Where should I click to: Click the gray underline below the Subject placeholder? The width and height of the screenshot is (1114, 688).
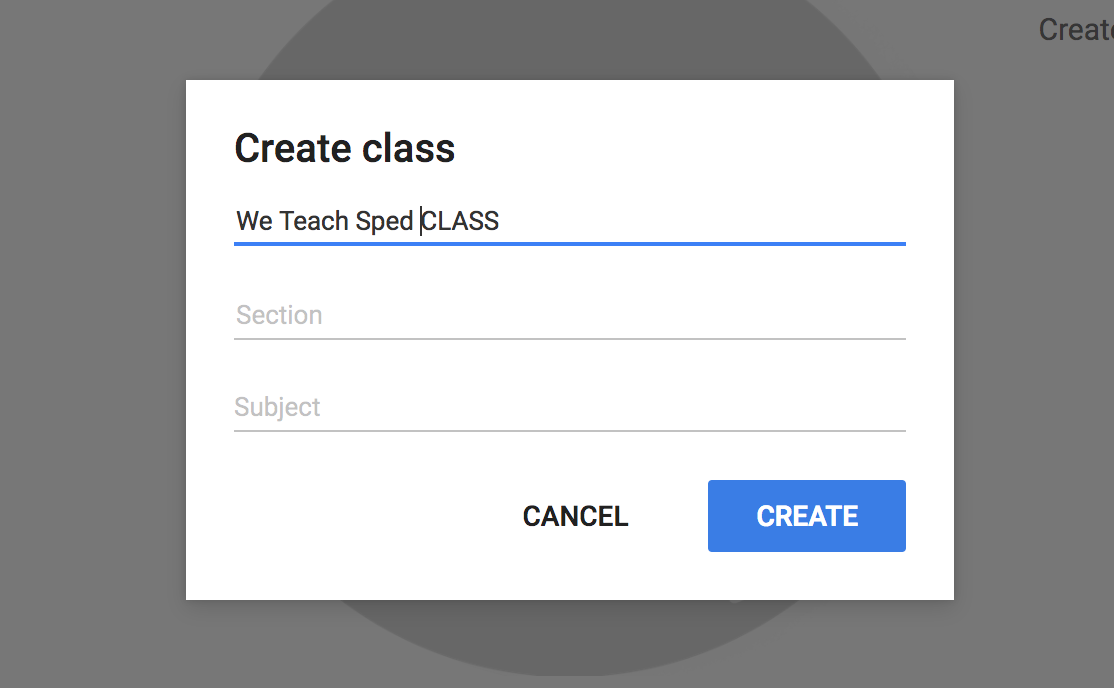click(569, 431)
